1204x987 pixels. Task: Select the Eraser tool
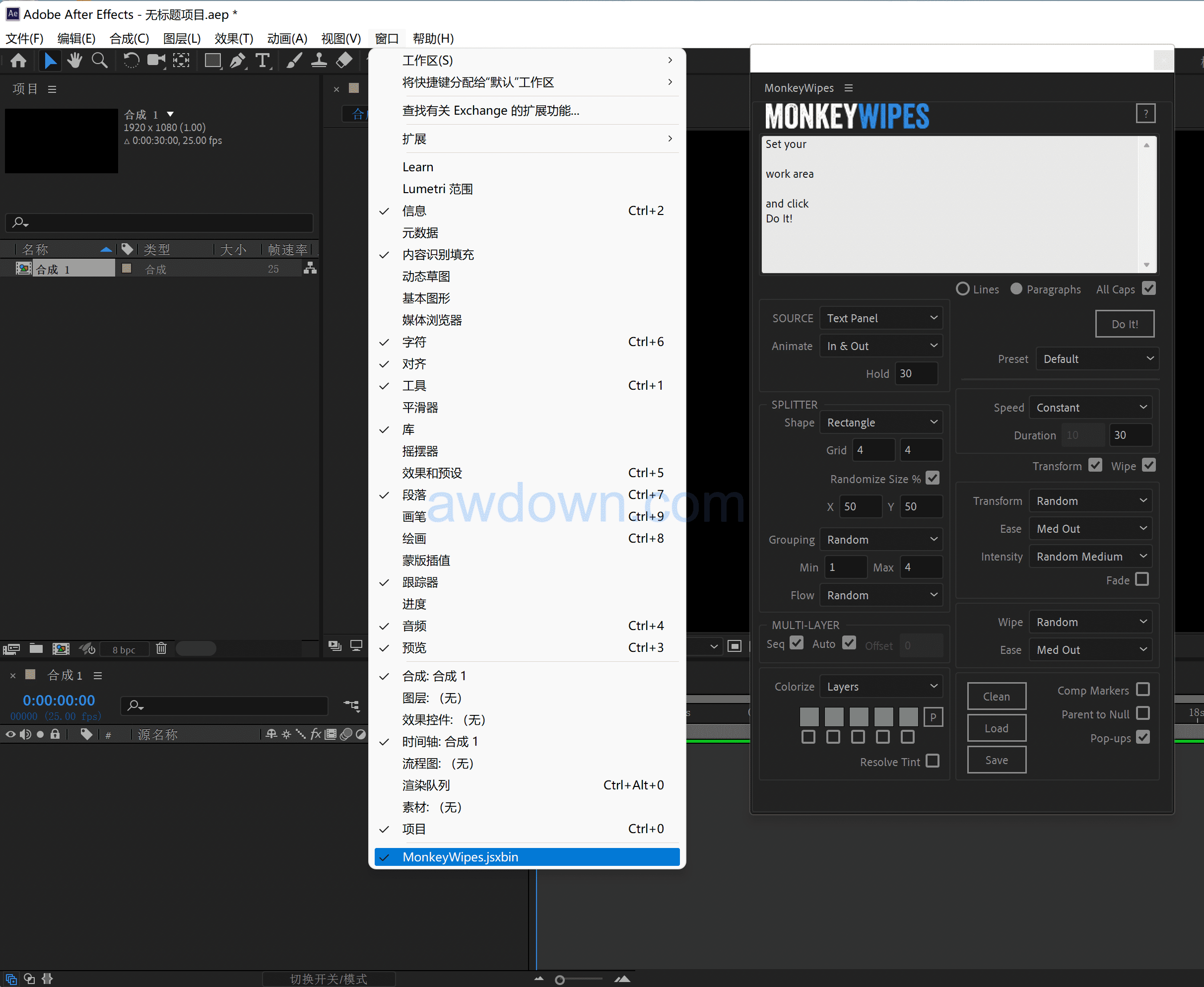344,60
